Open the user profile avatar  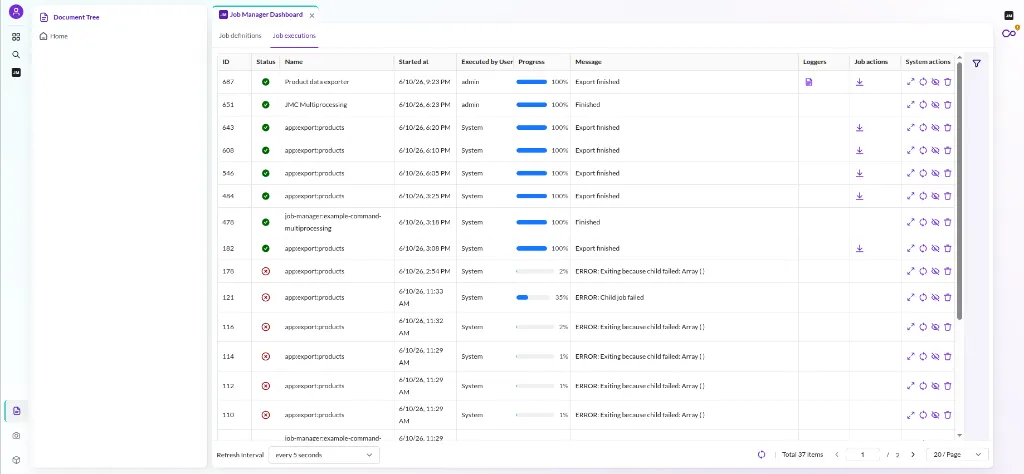16,12
